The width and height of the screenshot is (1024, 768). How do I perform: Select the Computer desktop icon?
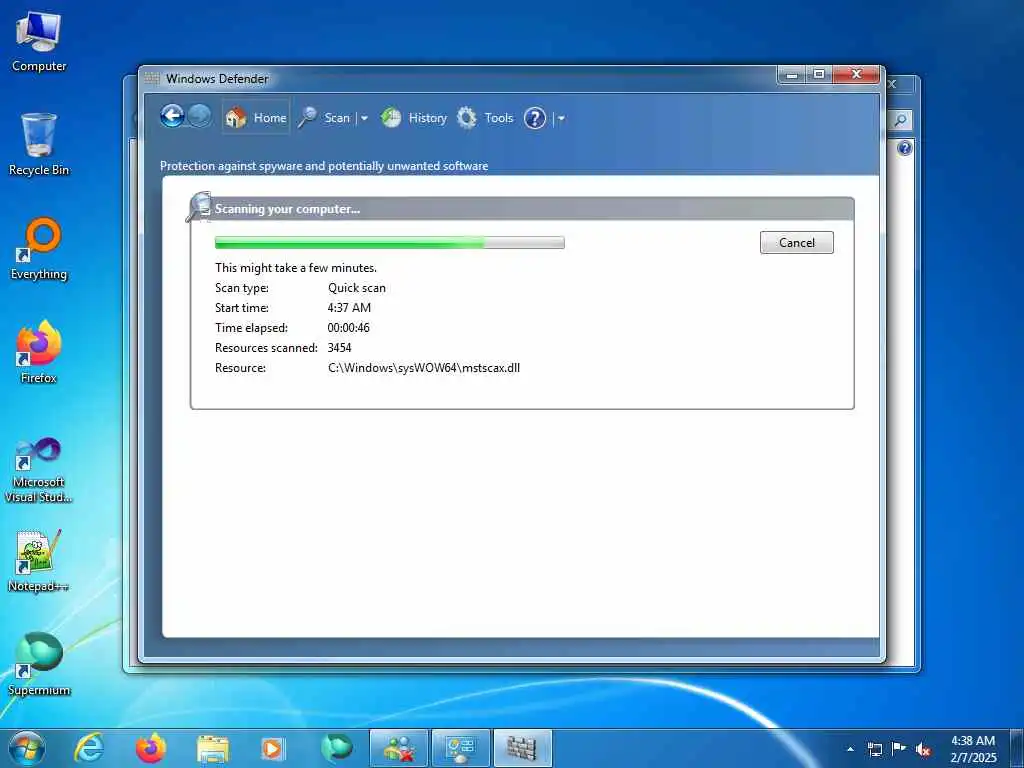coord(39,42)
